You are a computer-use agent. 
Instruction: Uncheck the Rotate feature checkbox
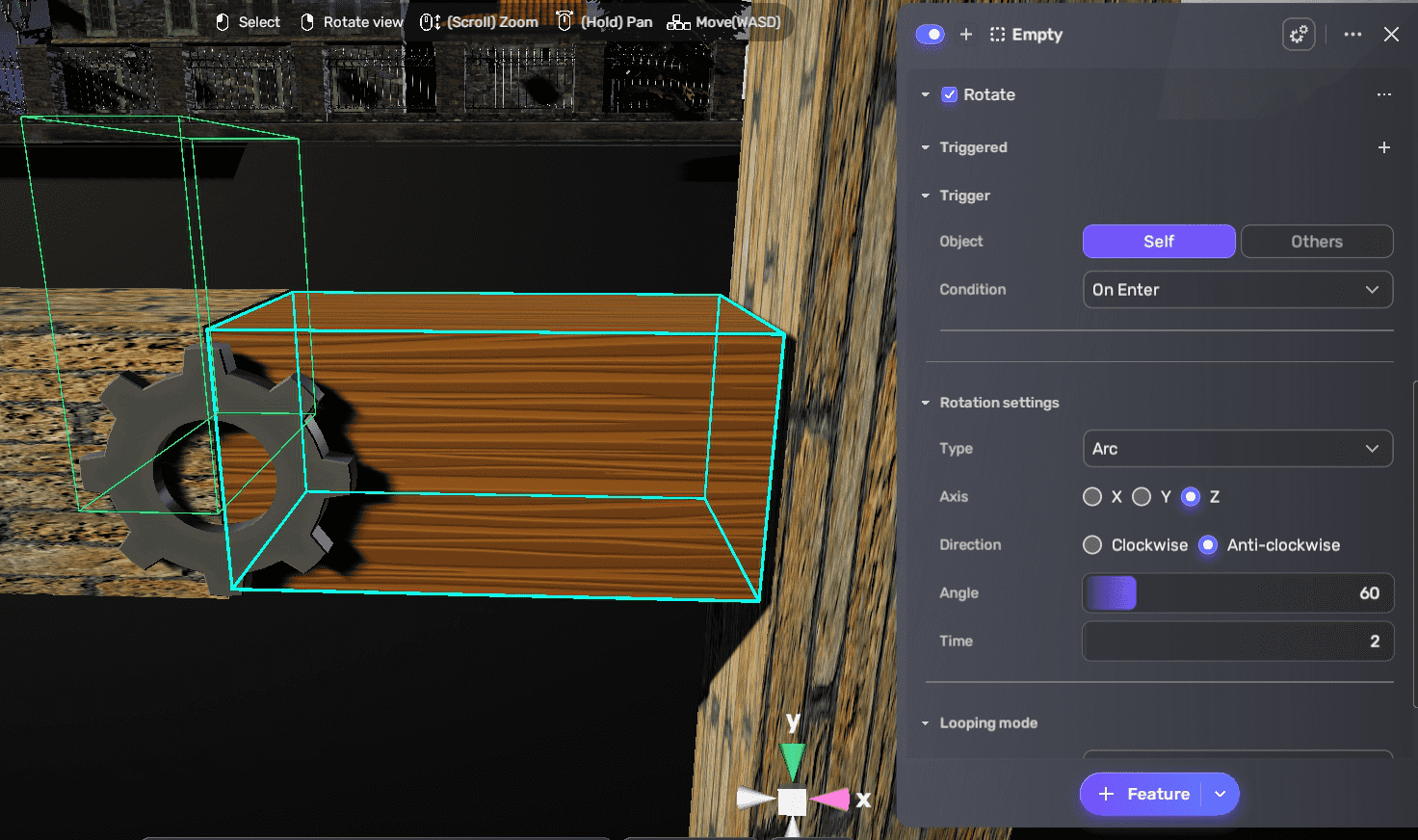tap(950, 94)
